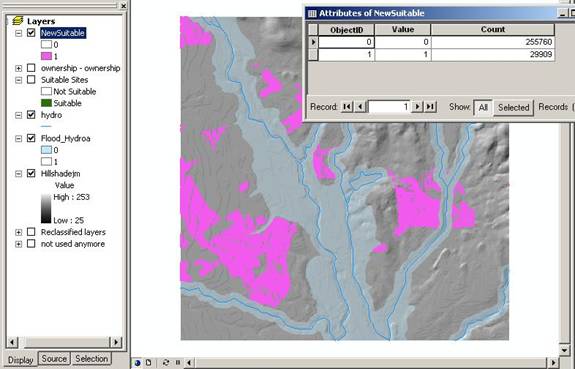Viewport: 575px width, 369px height.
Task: Click the pink swatch for value 1
Action: tap(46, 56)
